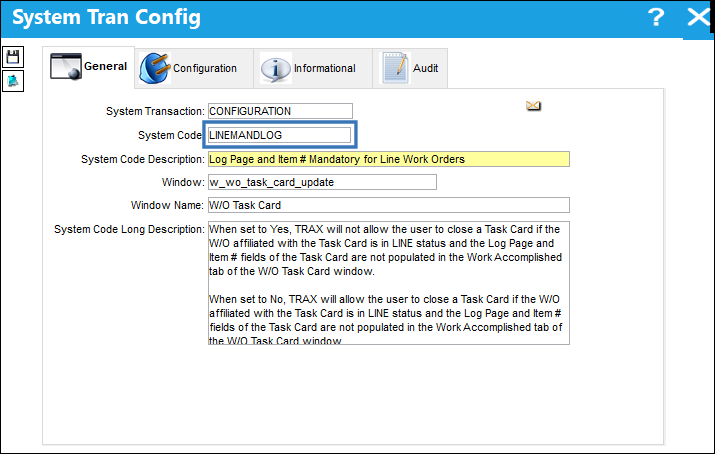Image resolution: width=715 pixels, height=454 pixels.
Task: Click the Window field w_wo_task_card_update
Action: tap(322, 182)
